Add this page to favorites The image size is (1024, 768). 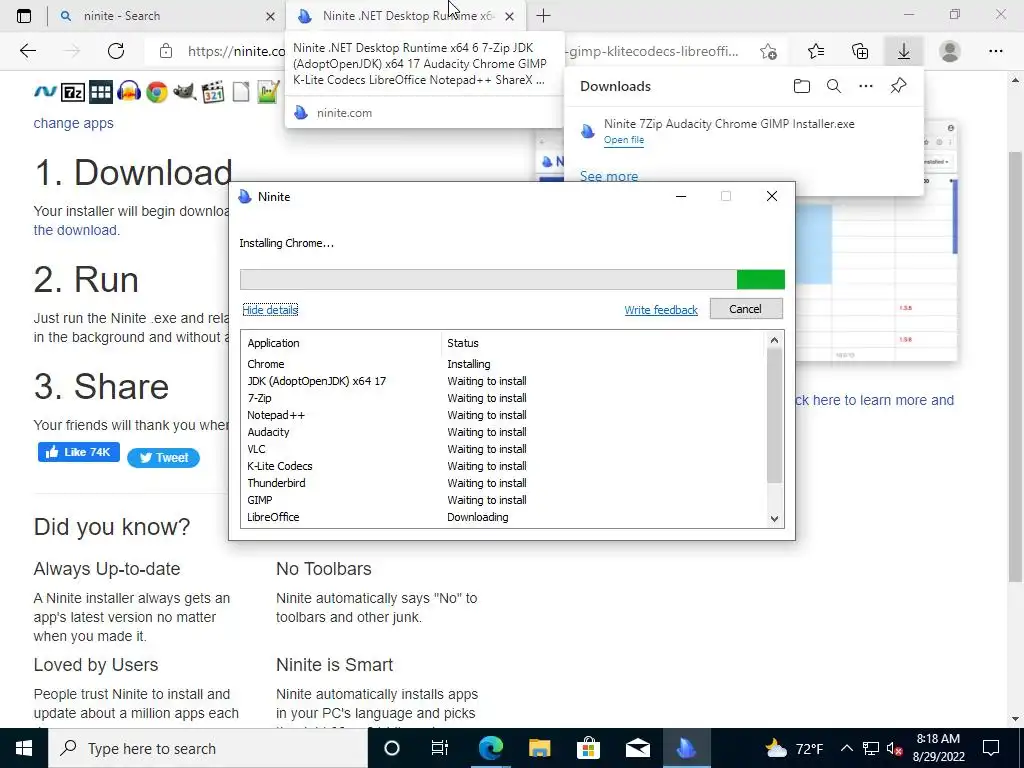[x=769, y=51]
